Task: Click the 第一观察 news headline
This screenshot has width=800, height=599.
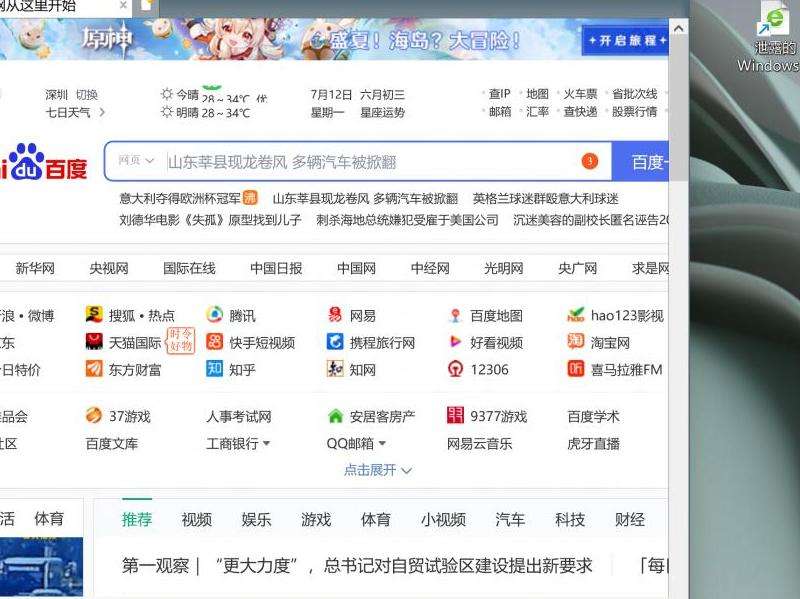Action: coord(357,566)
